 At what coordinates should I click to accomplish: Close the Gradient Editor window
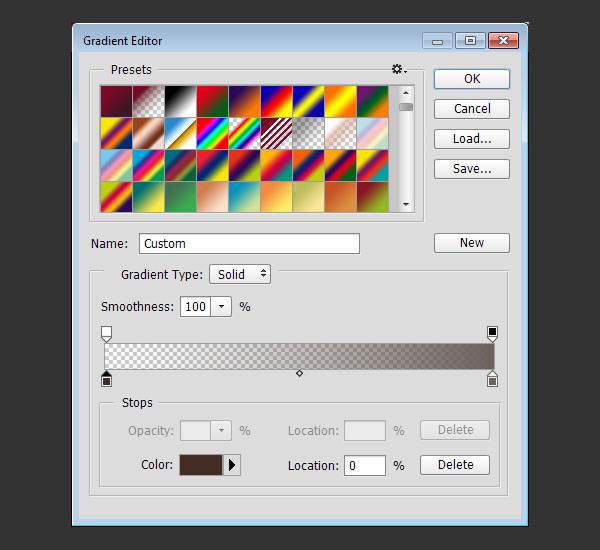(x=504, y=41)
